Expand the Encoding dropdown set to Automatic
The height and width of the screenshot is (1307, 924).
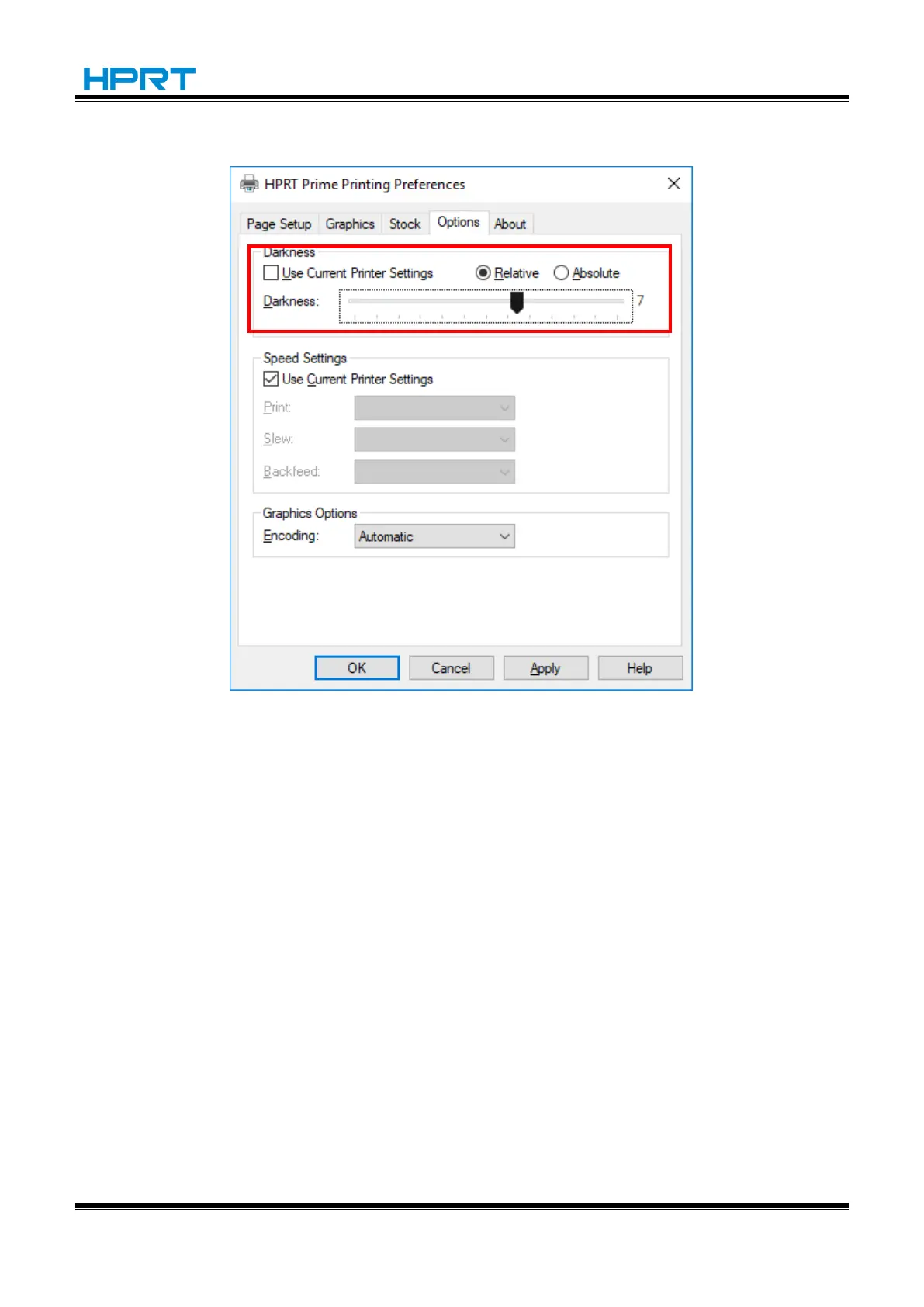point(434,536)
